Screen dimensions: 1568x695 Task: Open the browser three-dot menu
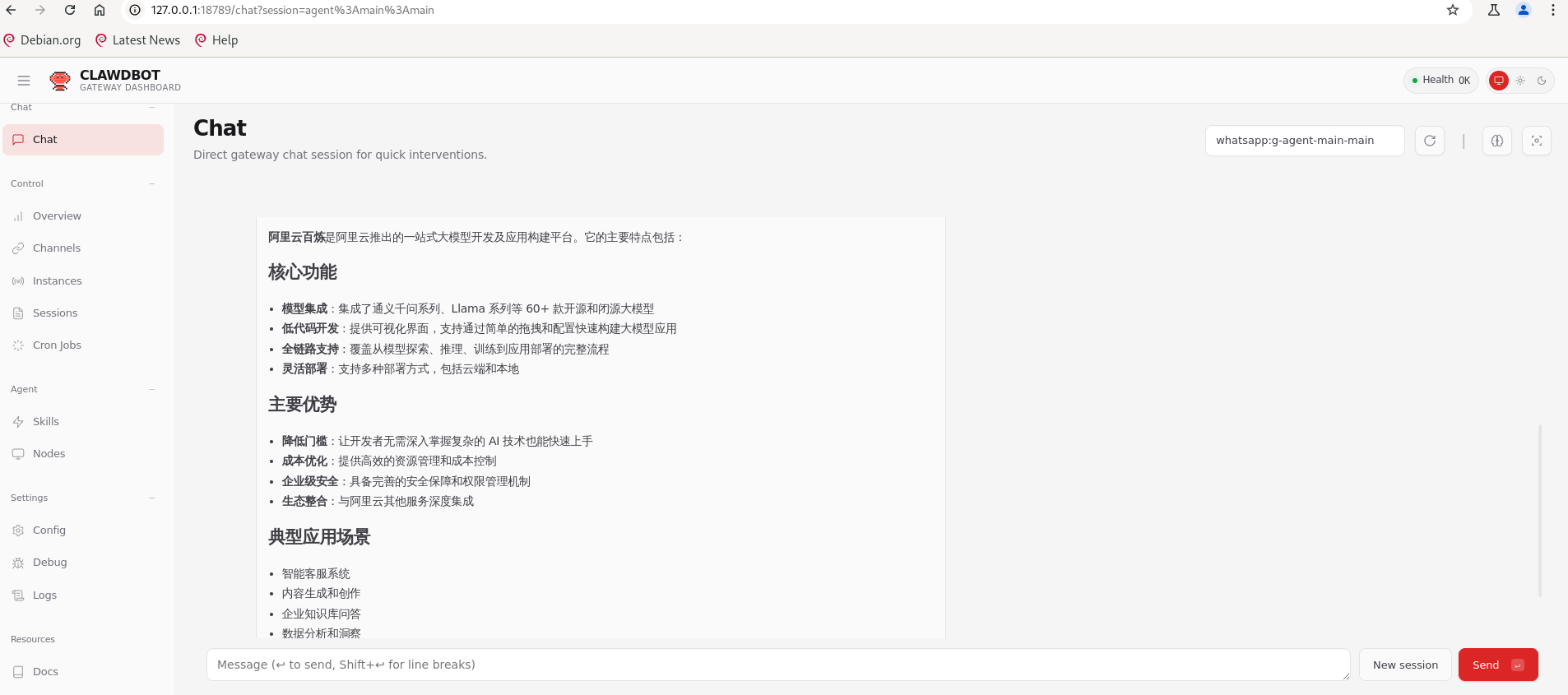[x=1553, y=10]
